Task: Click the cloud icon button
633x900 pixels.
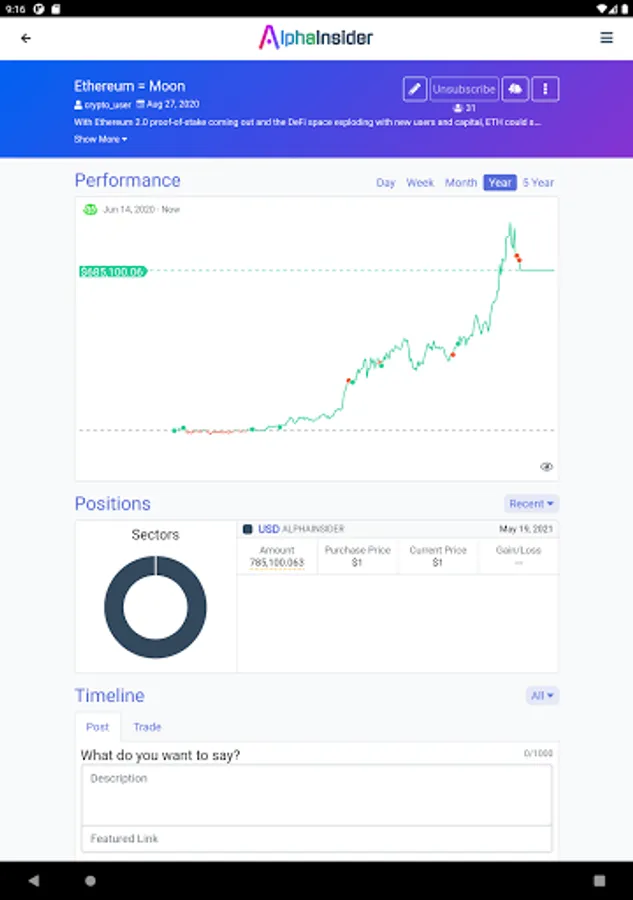Action: click(514, 89)
